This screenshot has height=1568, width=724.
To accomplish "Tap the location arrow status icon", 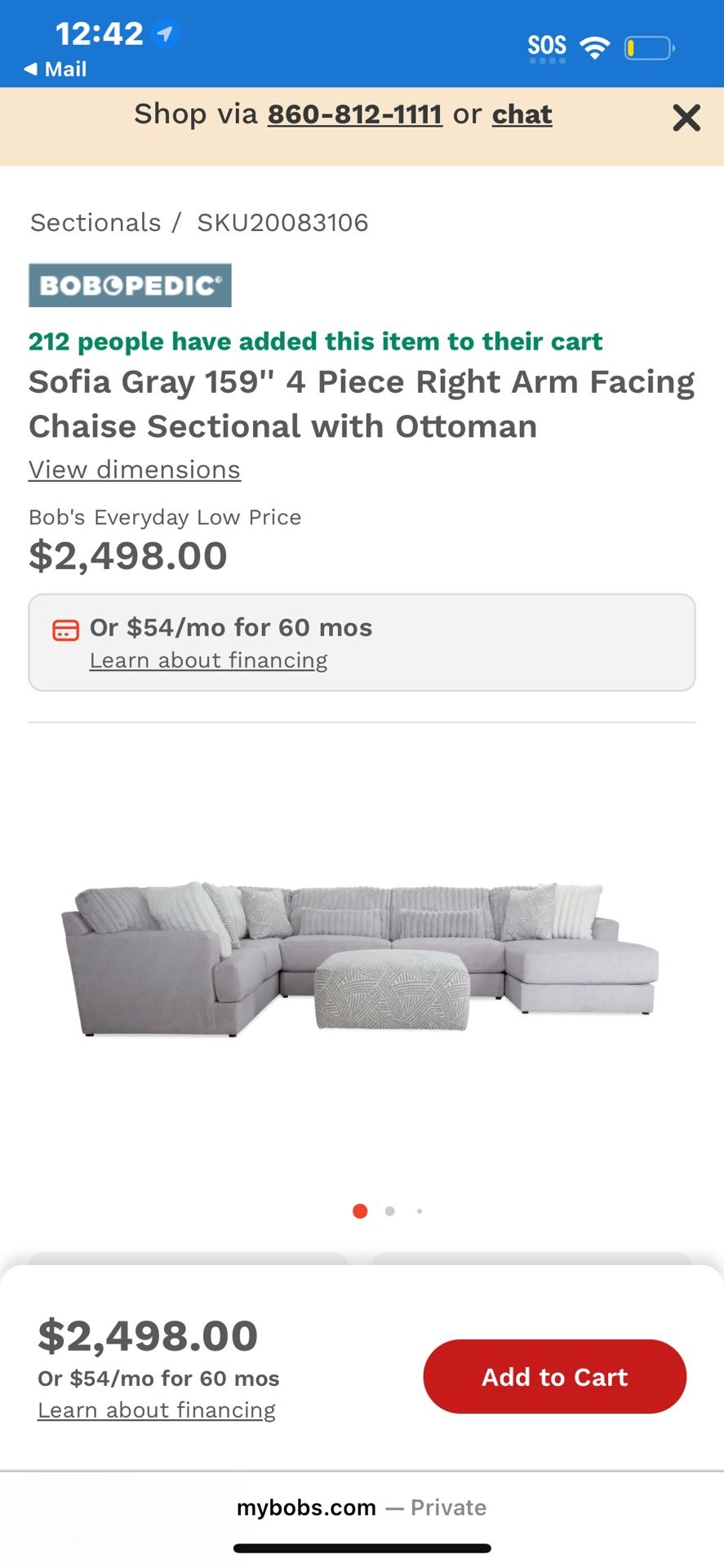I will pos(166,34).
